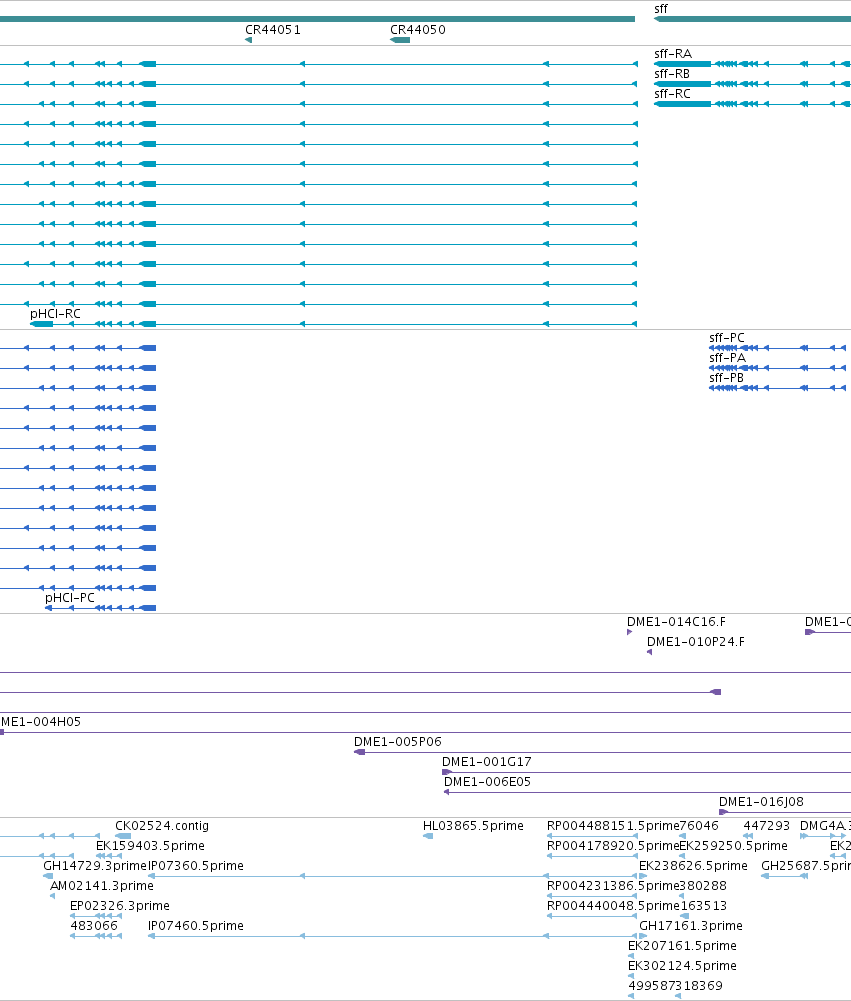Screen dimensions: 851x1001
Task: Select the EK159403.5prime EST label
Action: click(150, 846)
